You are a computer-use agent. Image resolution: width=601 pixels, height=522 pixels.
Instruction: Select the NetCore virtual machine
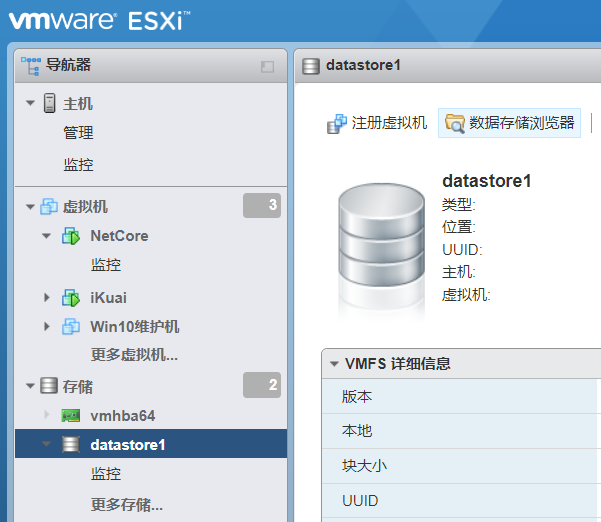point(119,236)
